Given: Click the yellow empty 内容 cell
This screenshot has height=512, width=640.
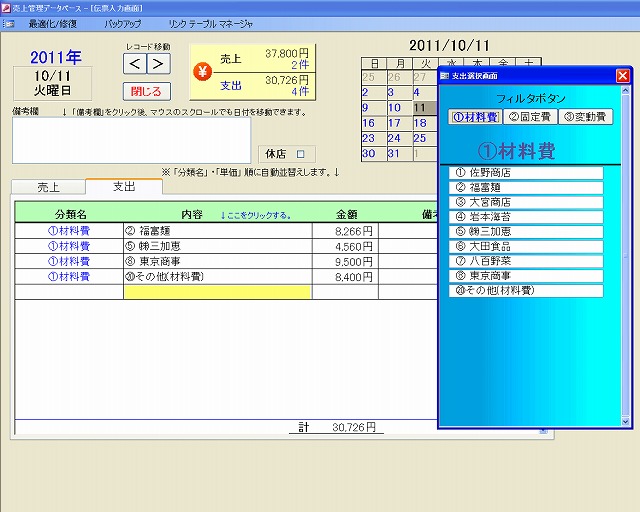Looking at the screenshot, I should 217,292.
